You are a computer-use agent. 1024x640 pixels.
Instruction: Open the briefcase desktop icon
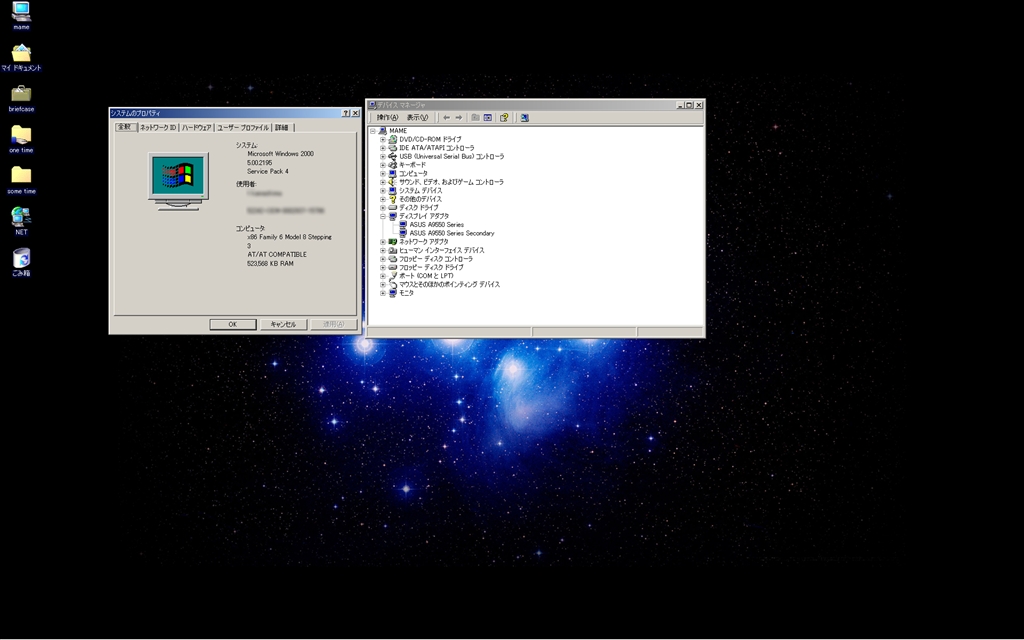tap(21, 94)
